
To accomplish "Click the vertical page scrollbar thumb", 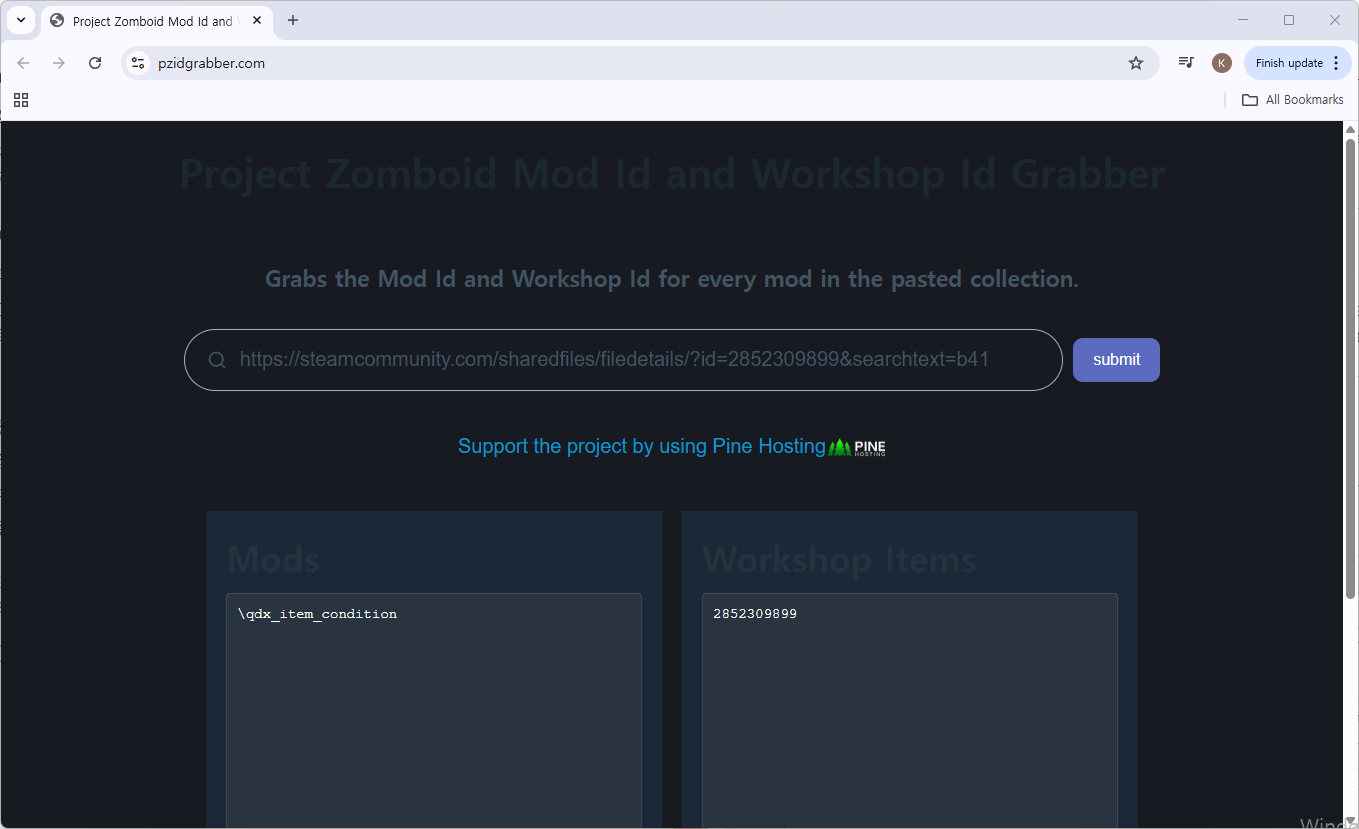I will [1350, 370].
